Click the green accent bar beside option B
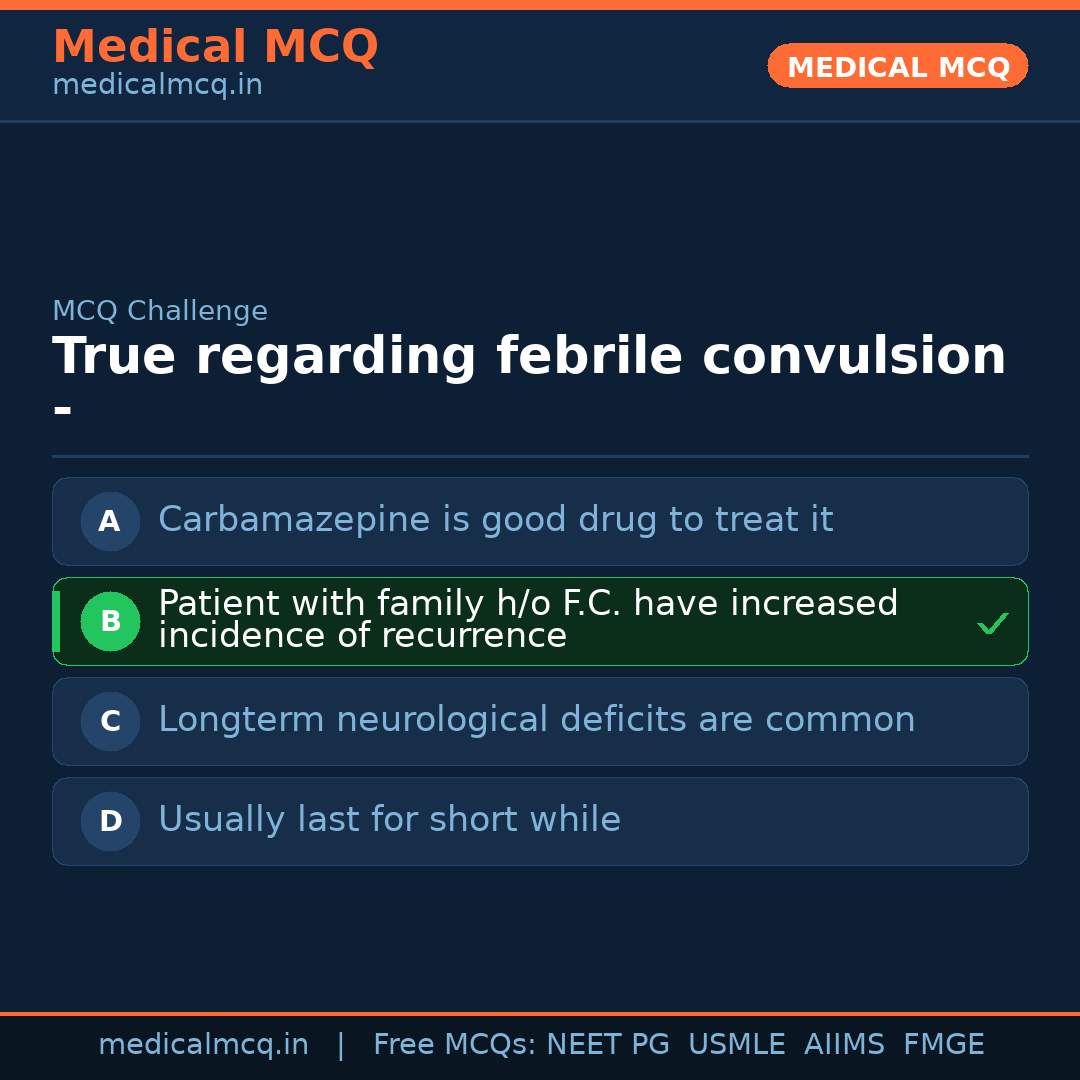Screen dimensions: 1080x1080 (56, 621)
